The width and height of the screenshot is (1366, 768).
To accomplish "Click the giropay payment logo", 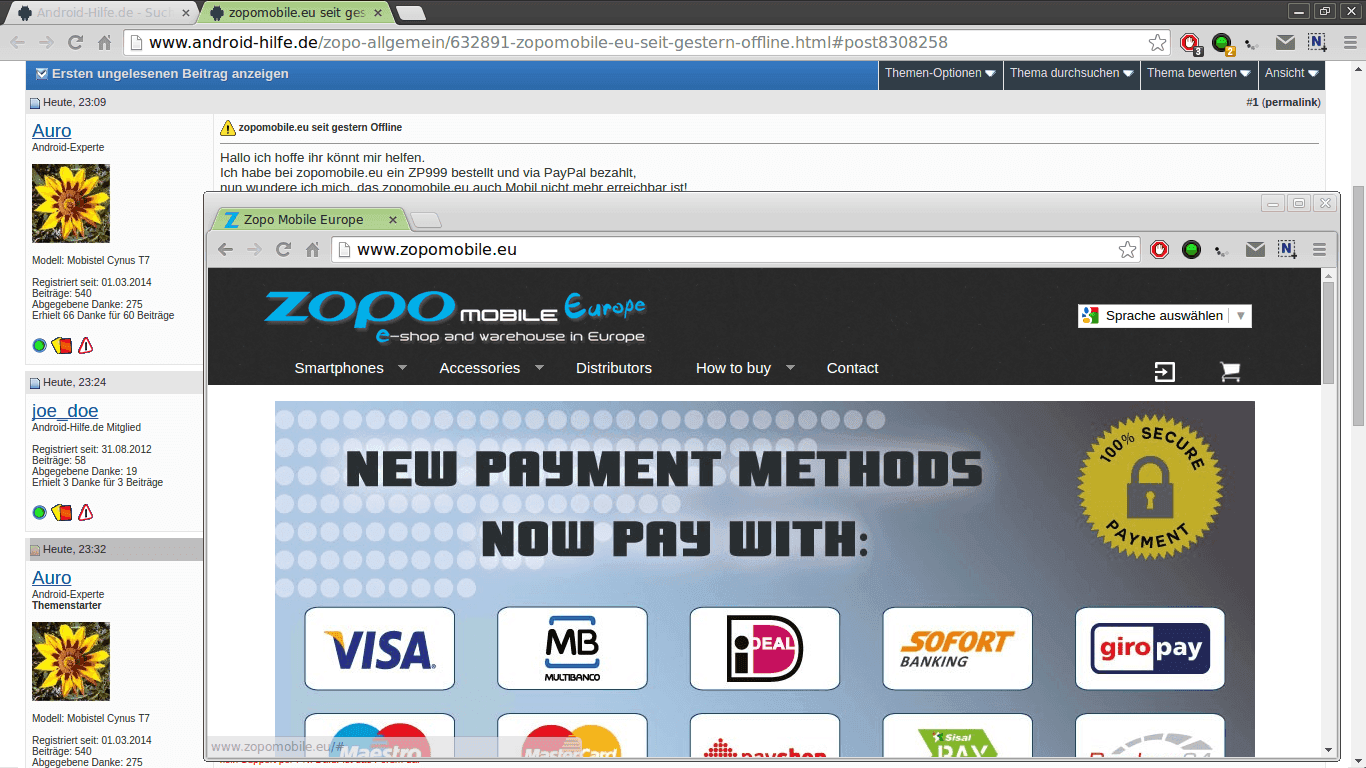I will click(x=1150, y=648).
